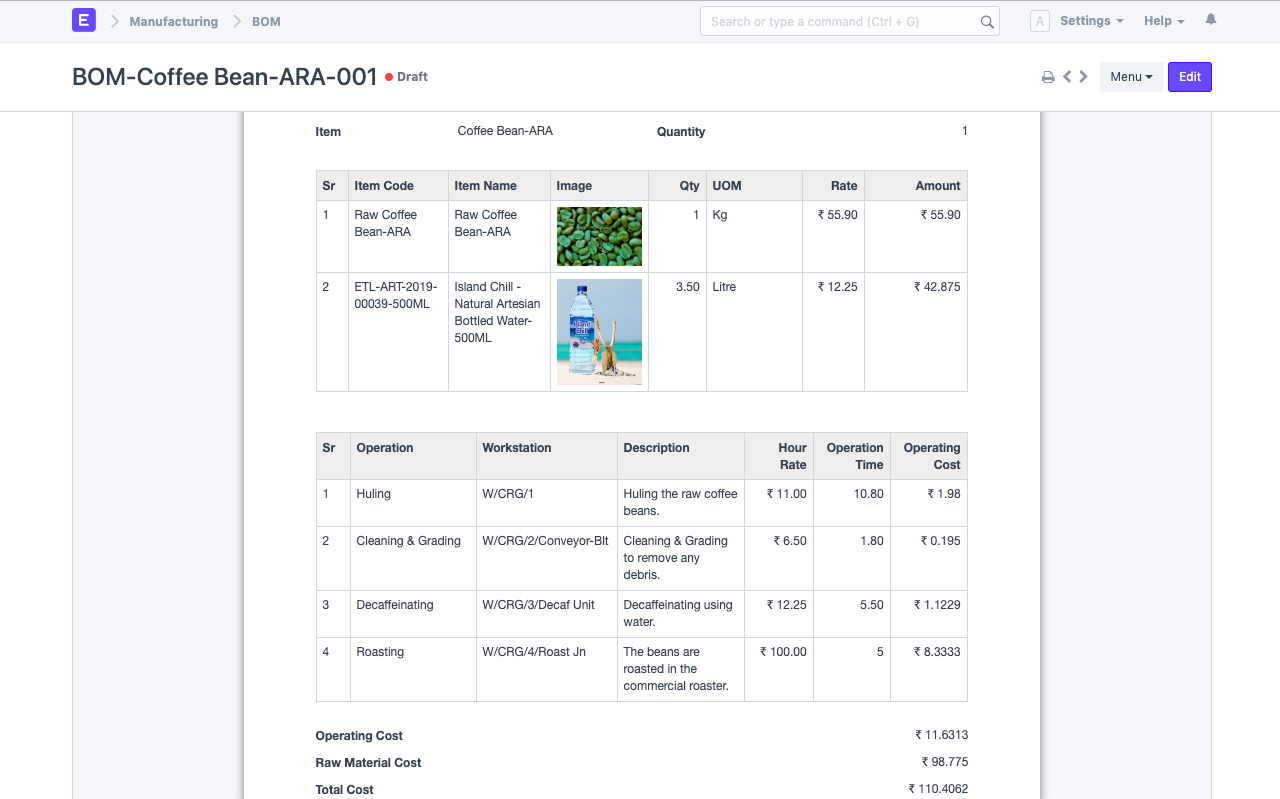This screenshot has height=799, width=1280.
Task: Click the search magnifier icon
Action: (x=987, y=22)
